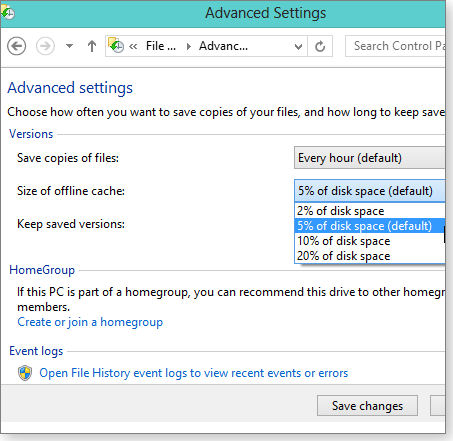This screenshot has width=453, height=441.
Task: Click the Back navigation arrow
Action: tap(17, 46)
